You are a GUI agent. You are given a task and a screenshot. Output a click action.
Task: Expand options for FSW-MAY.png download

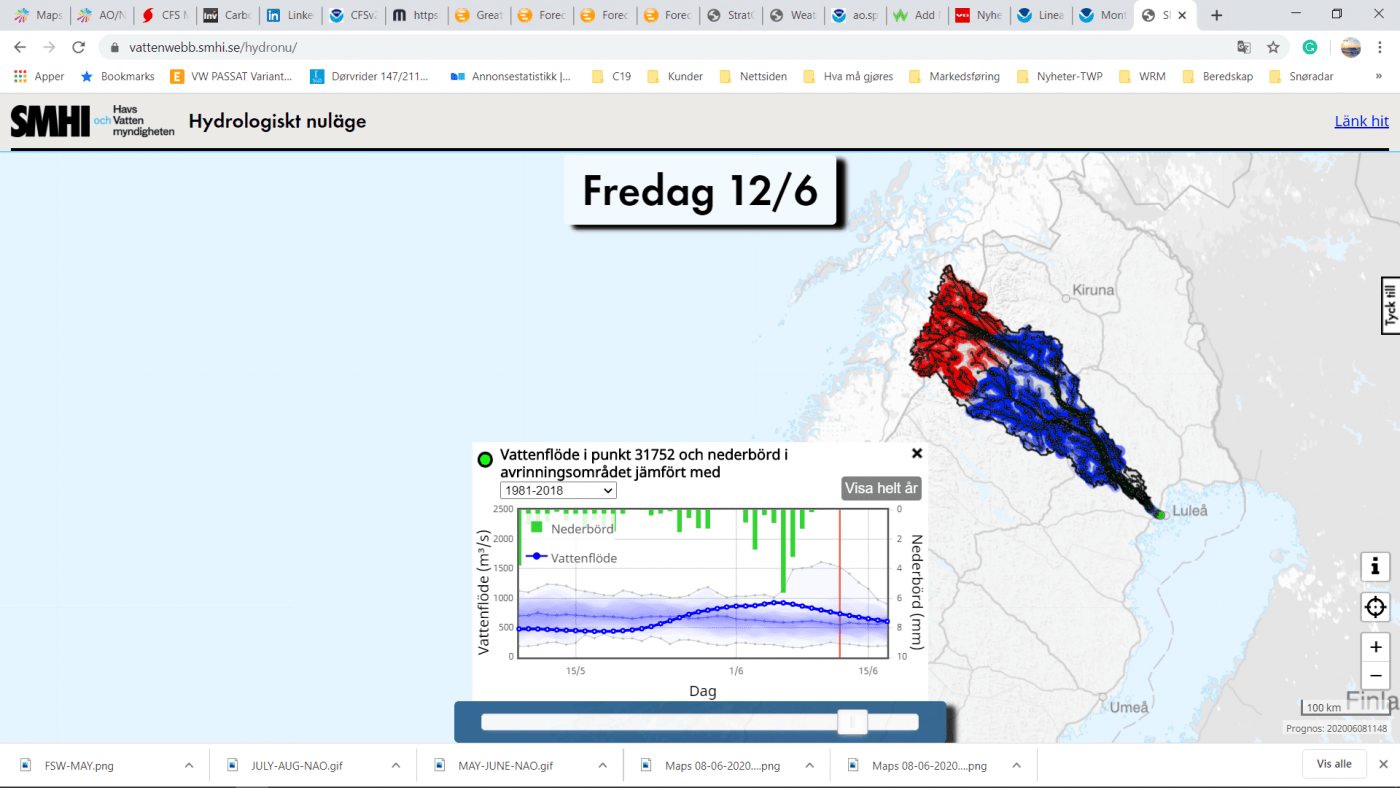click(x=189, y=765)
